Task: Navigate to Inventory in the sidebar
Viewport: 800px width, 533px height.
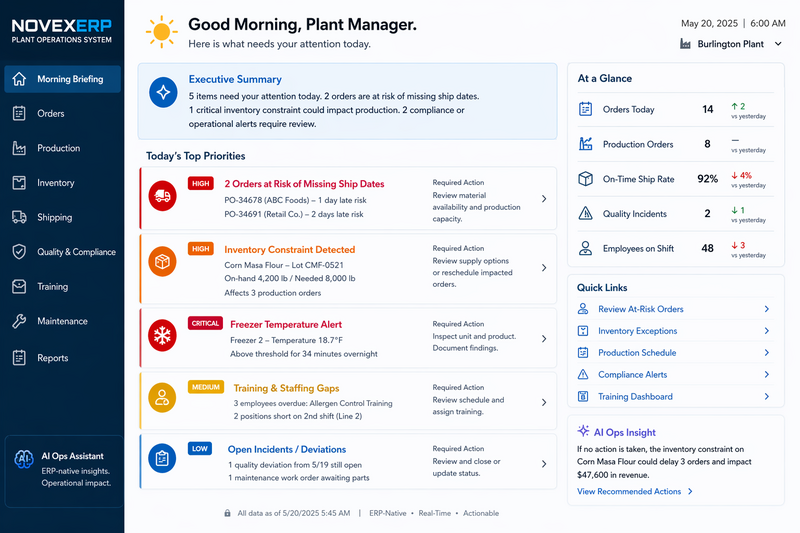Action: click(63, 183)
